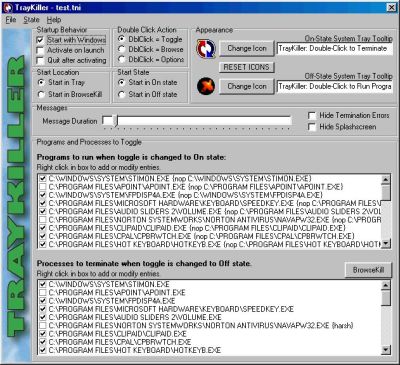The height and width of the screenshot is (365, 400).
Task: Enable Quit after activating checkbox
Action: pyautogui.click(x=40, y=61)
